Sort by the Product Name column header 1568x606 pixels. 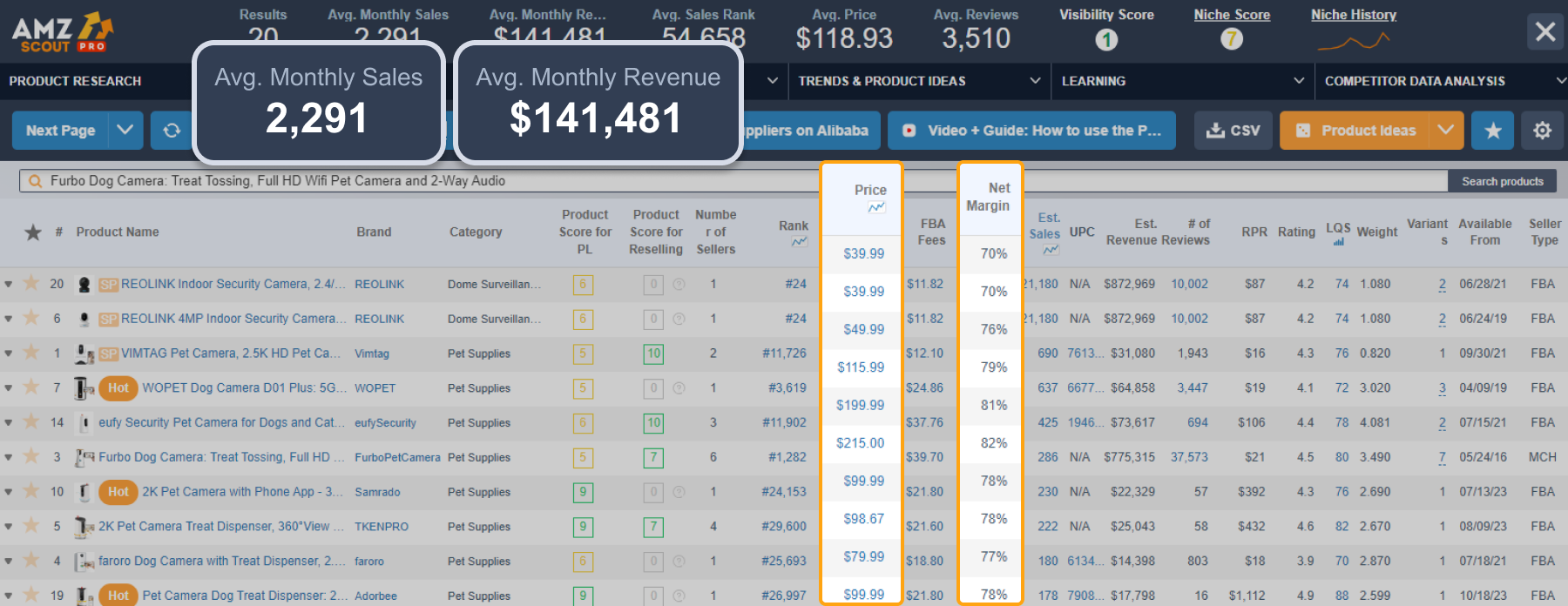click(x=118, y=232)
